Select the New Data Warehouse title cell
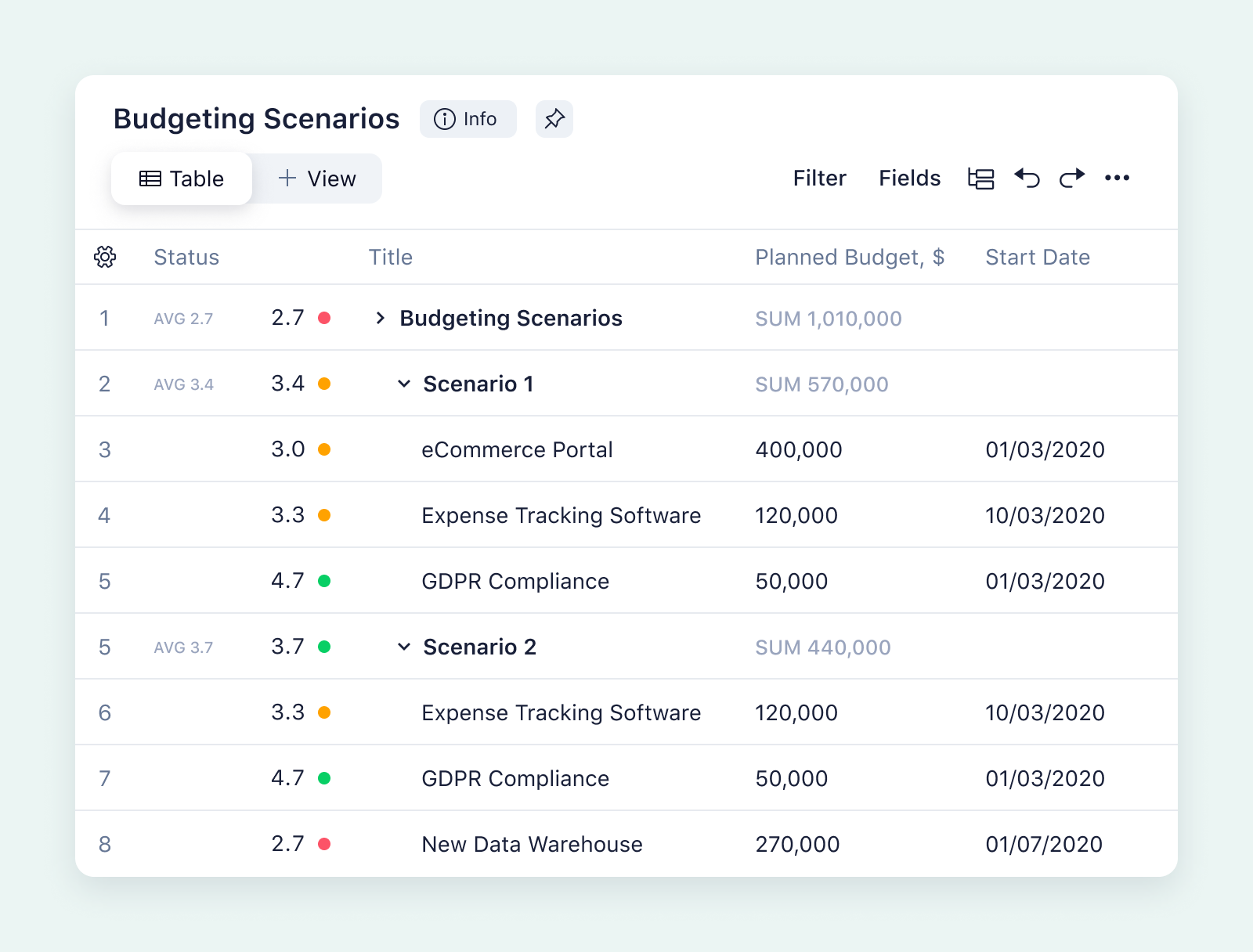The height and width of the screenshot is (952, 1253). pos(532,844)
